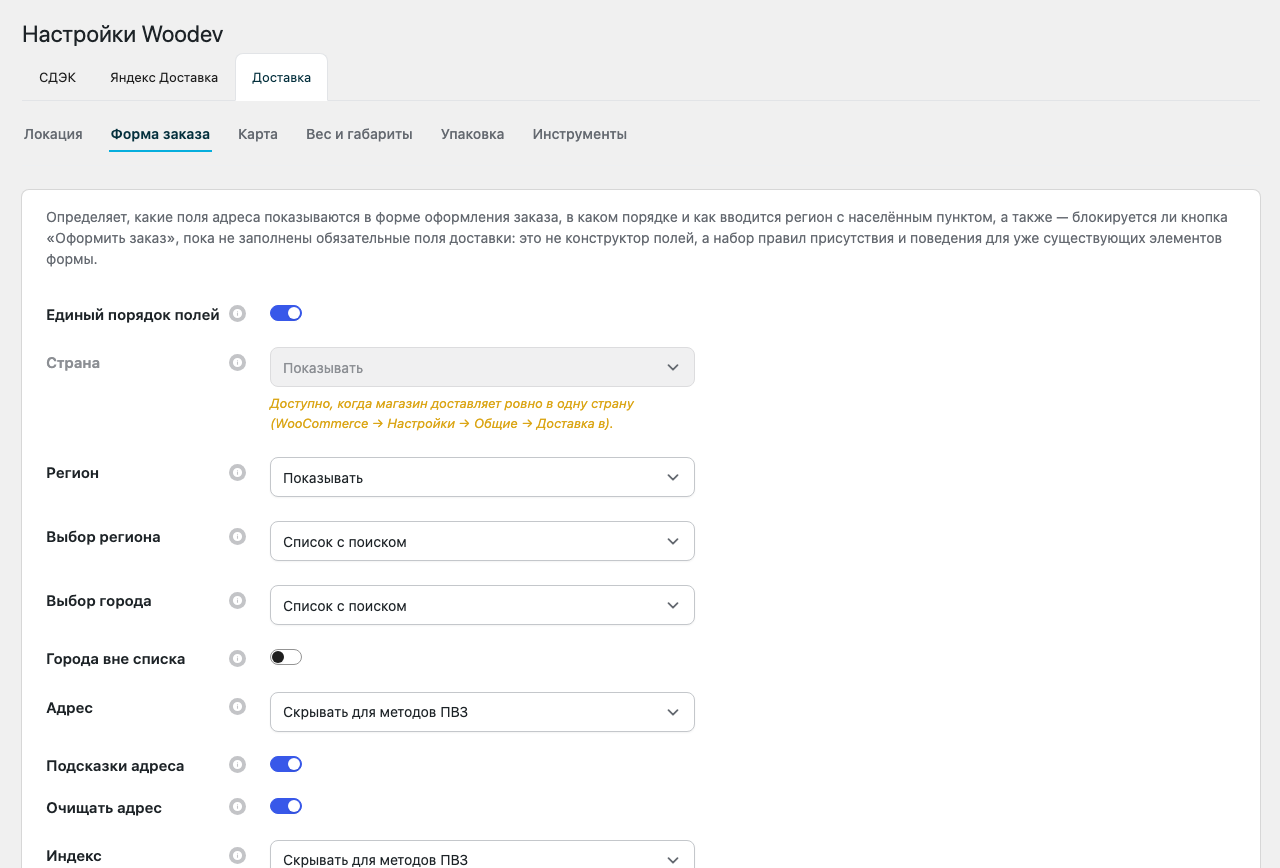
Task: Click the Города вне списка label
Action: [116, 659]
